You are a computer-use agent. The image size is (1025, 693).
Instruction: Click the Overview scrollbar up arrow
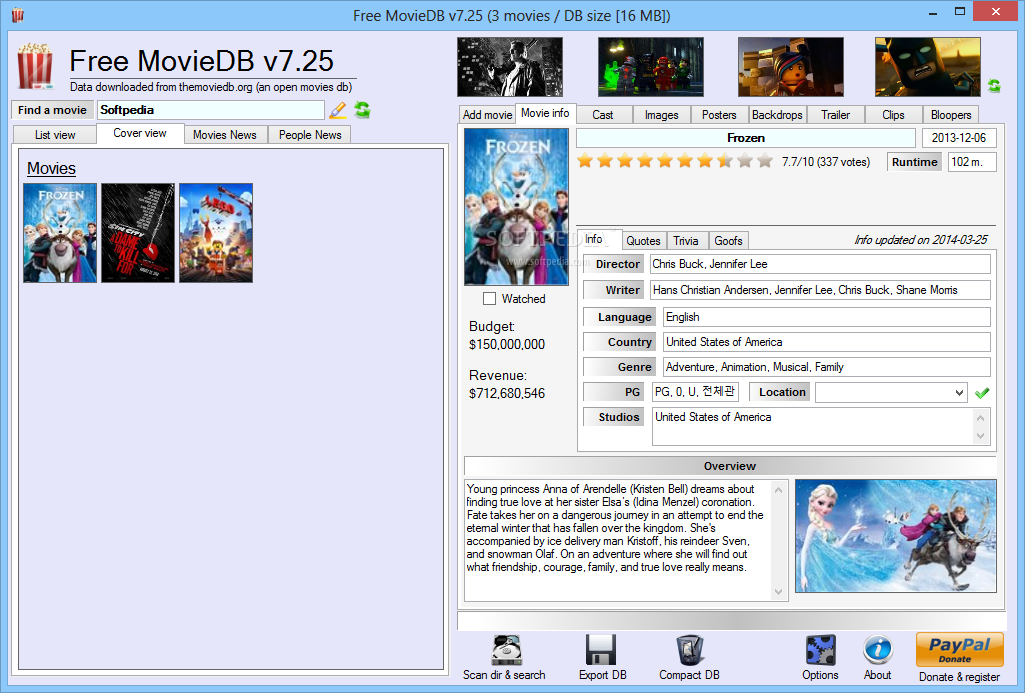coord(778,490)
